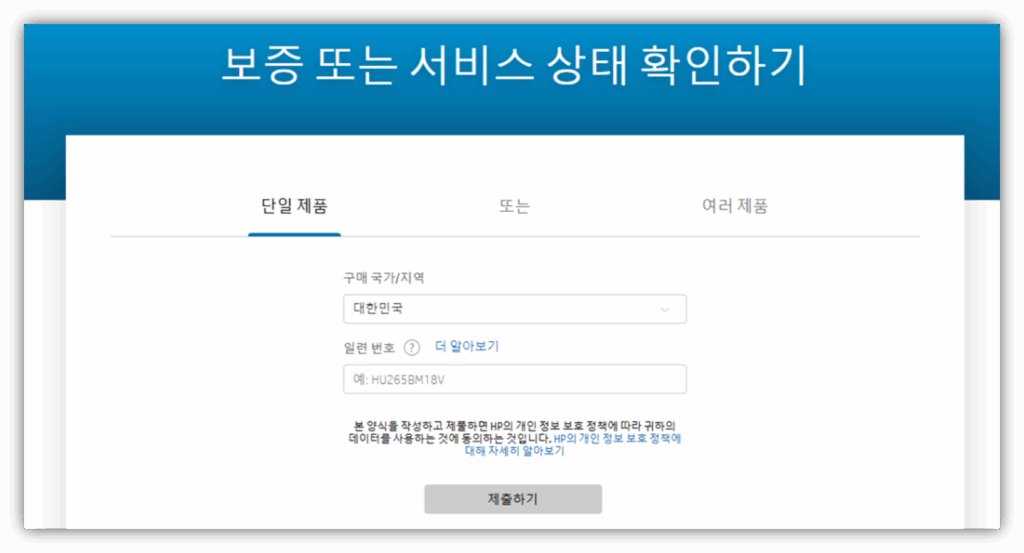Screen dimensions: 1024x553
Task: Focus the 일련 번호 serial number input field
Action: point(514,380)
